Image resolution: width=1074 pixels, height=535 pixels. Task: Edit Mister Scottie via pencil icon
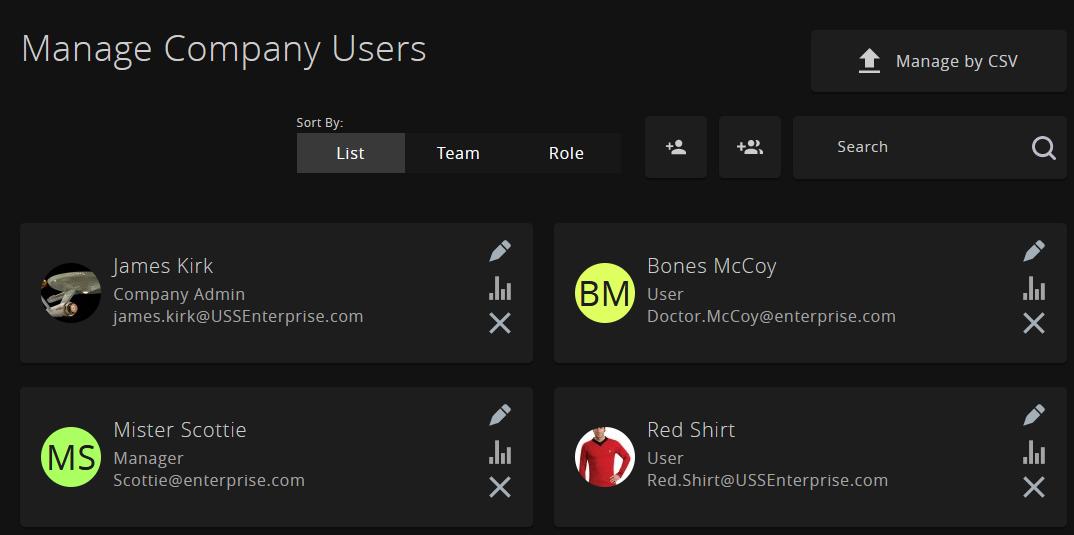pos(500,415)
